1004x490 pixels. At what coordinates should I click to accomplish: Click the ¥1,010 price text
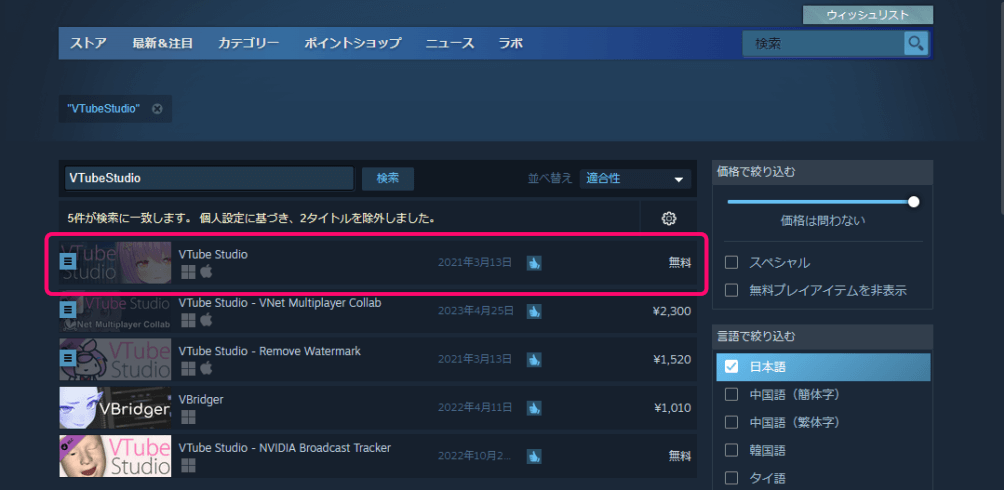coord(672,408)
